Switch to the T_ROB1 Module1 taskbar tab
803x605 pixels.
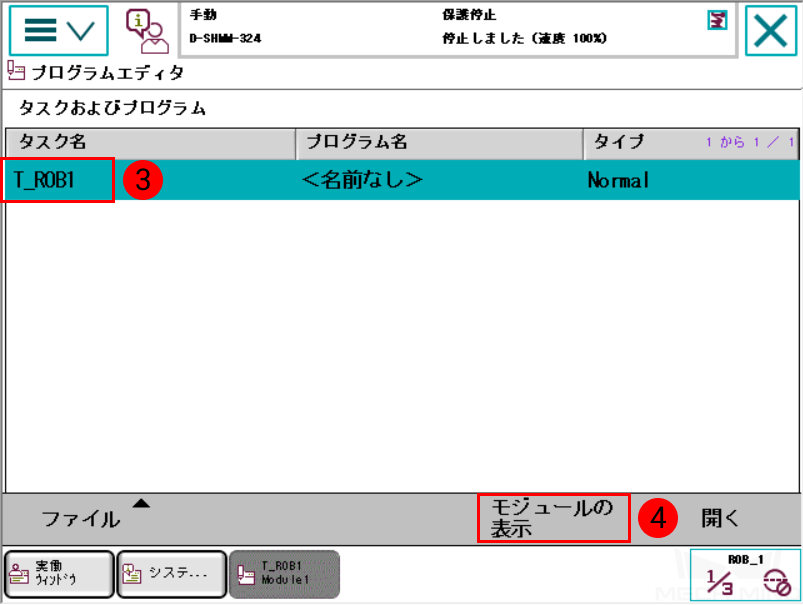pos(284,574)
